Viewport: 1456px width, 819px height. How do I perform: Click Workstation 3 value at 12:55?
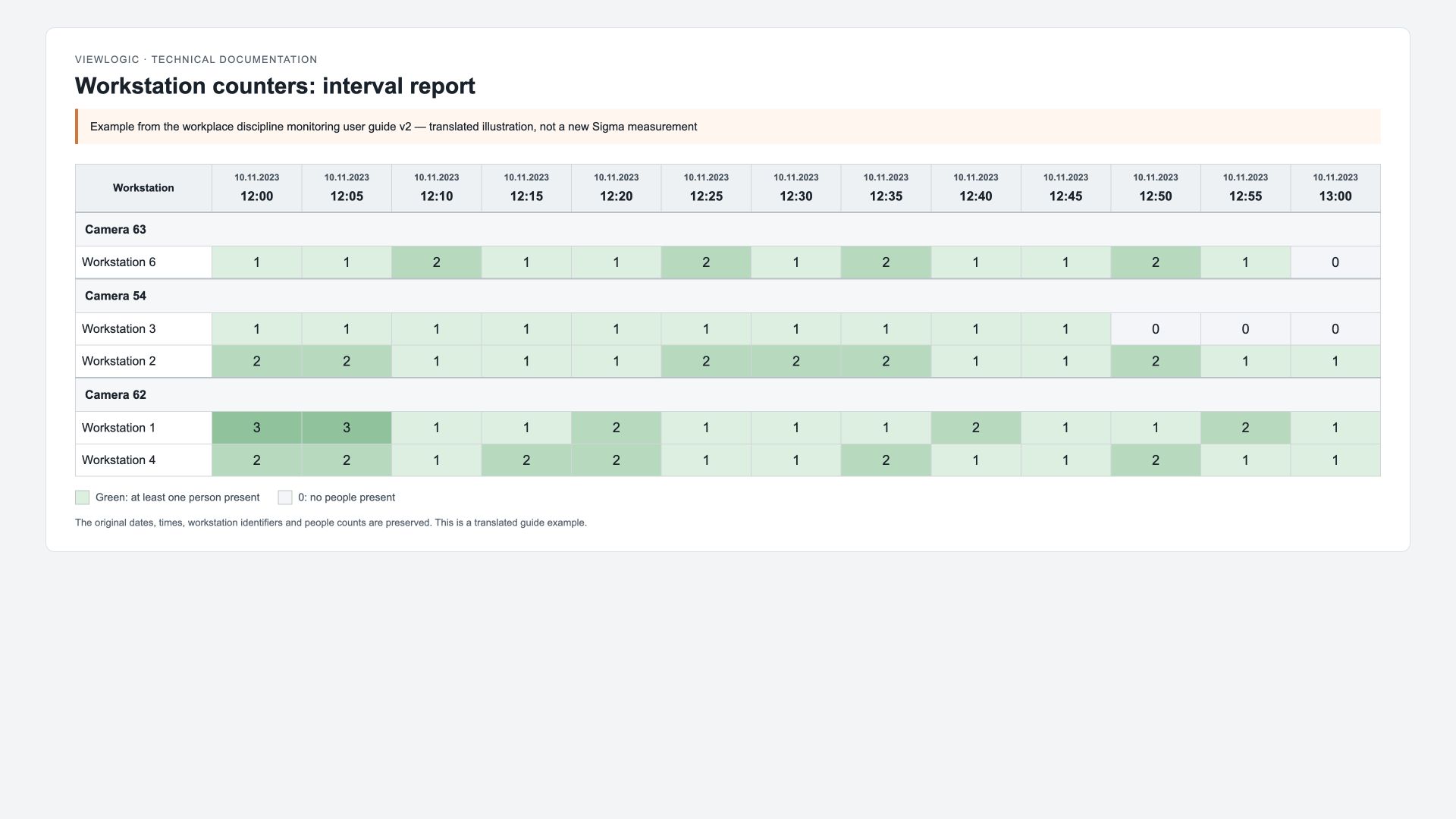click(1245, 329)
